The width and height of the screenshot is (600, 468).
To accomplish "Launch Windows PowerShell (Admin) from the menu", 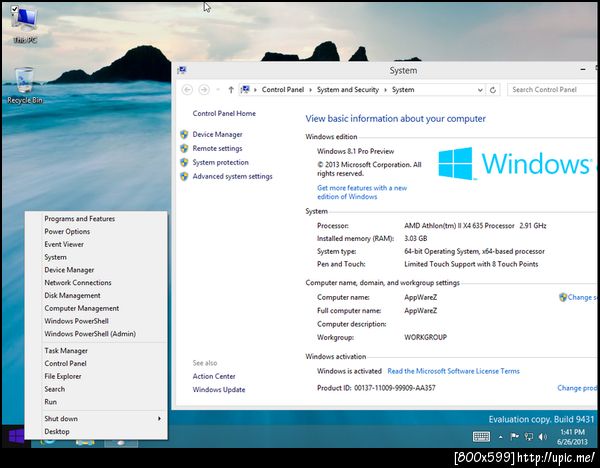I will point(96,334).
